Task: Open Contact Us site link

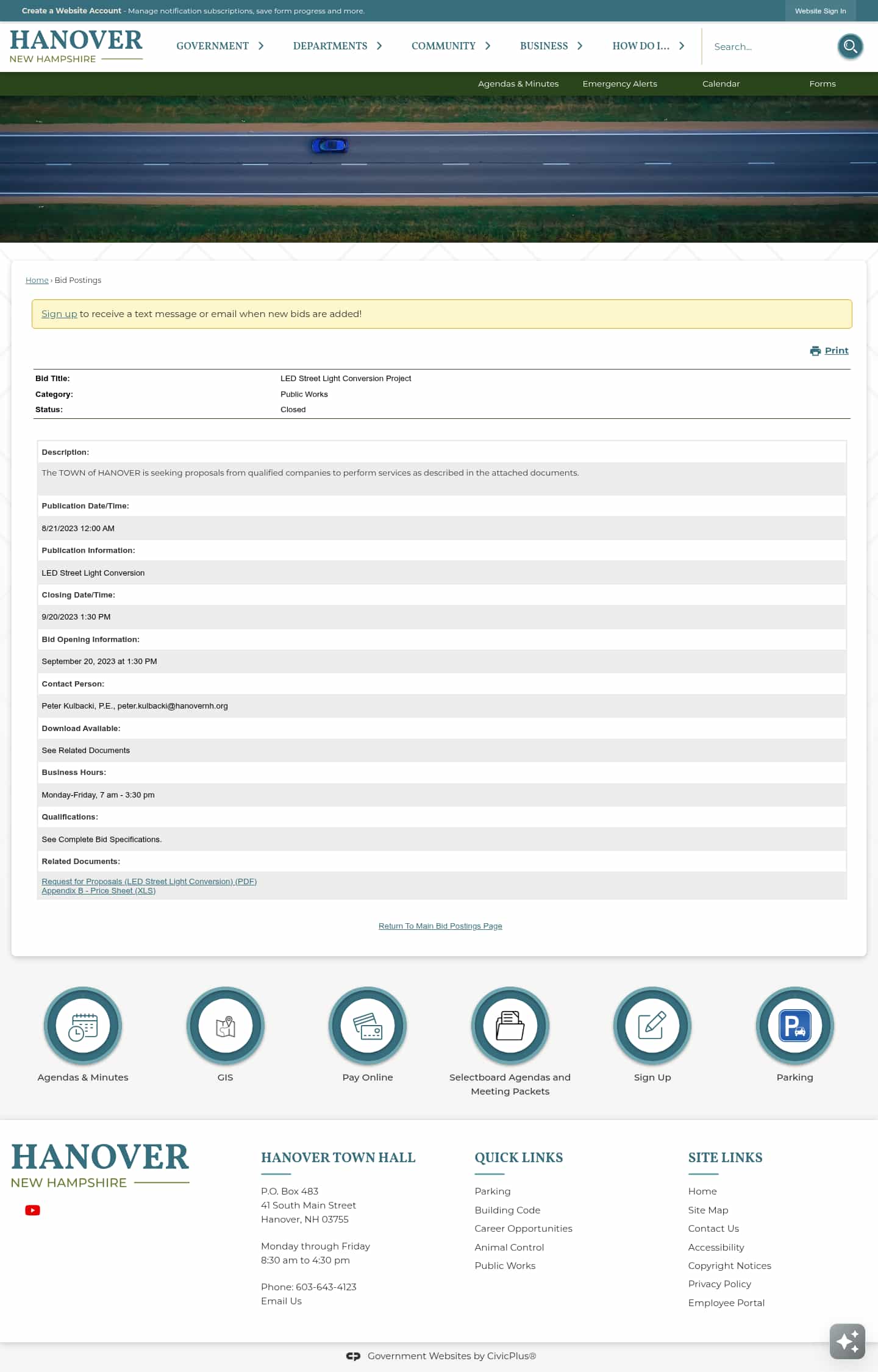Action: point(713,1228)
